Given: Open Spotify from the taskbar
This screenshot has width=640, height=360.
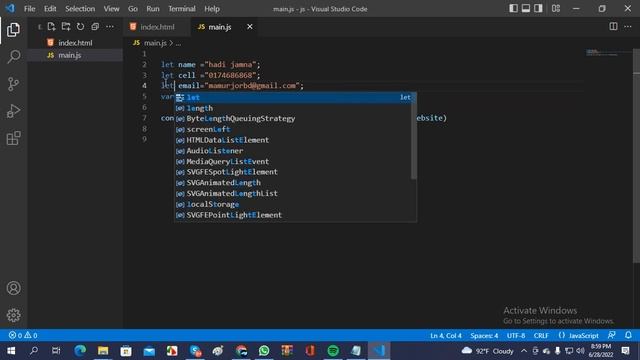Looking at the screenshot, I should (333, 351).
